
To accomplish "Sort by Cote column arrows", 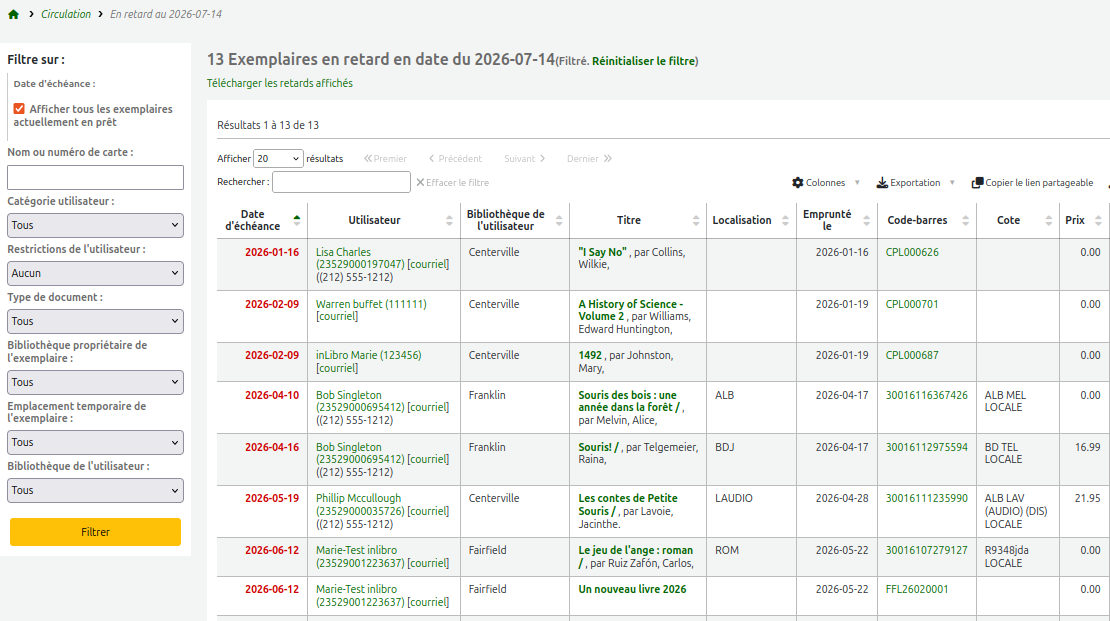I will 1048,220.
